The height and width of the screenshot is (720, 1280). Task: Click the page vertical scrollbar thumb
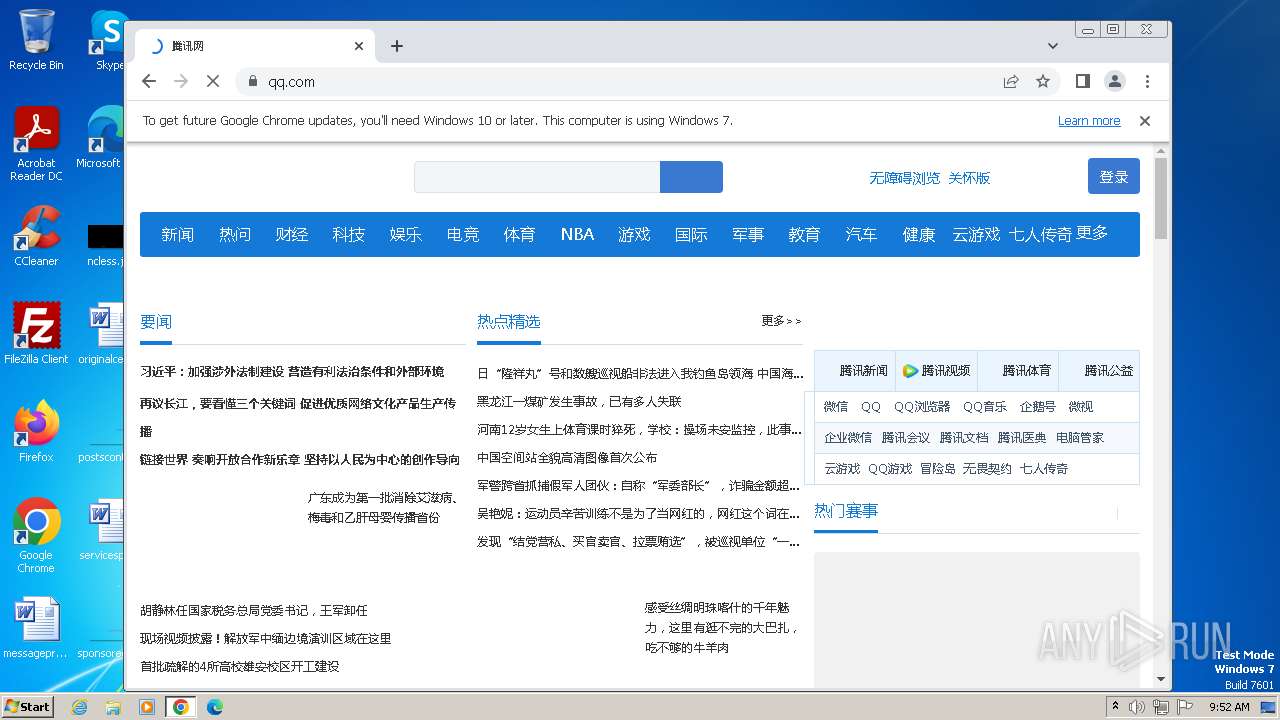(1161, 197)
